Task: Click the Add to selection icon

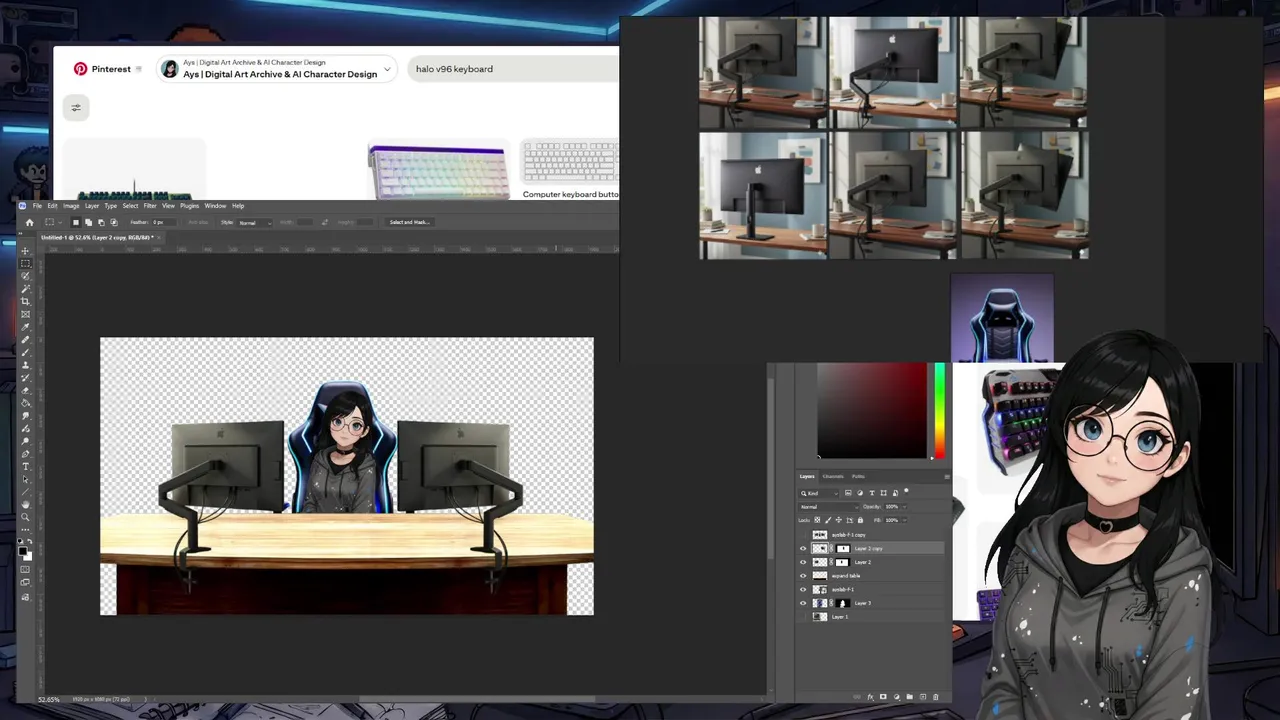Action: tap(88, 222)
